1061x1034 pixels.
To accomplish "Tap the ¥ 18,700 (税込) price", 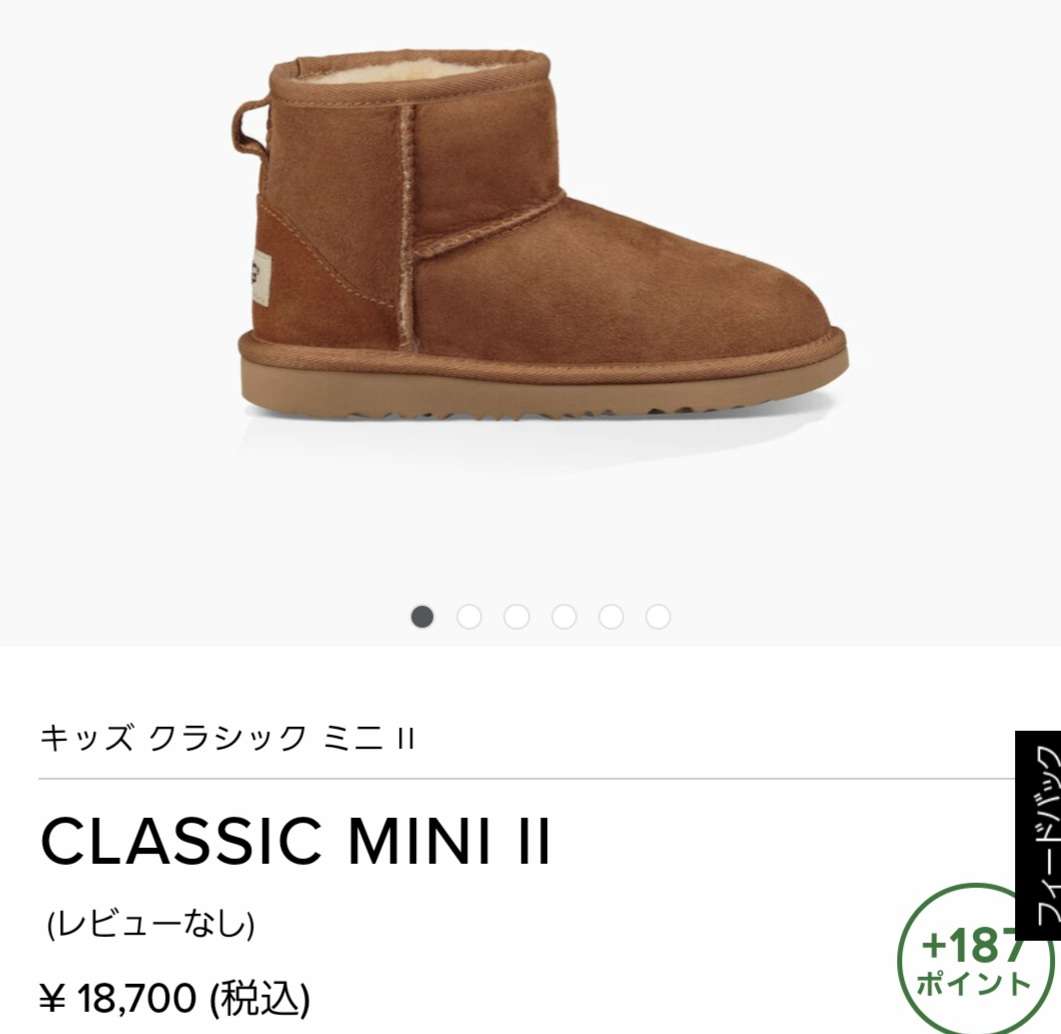I will click(175, 997).
